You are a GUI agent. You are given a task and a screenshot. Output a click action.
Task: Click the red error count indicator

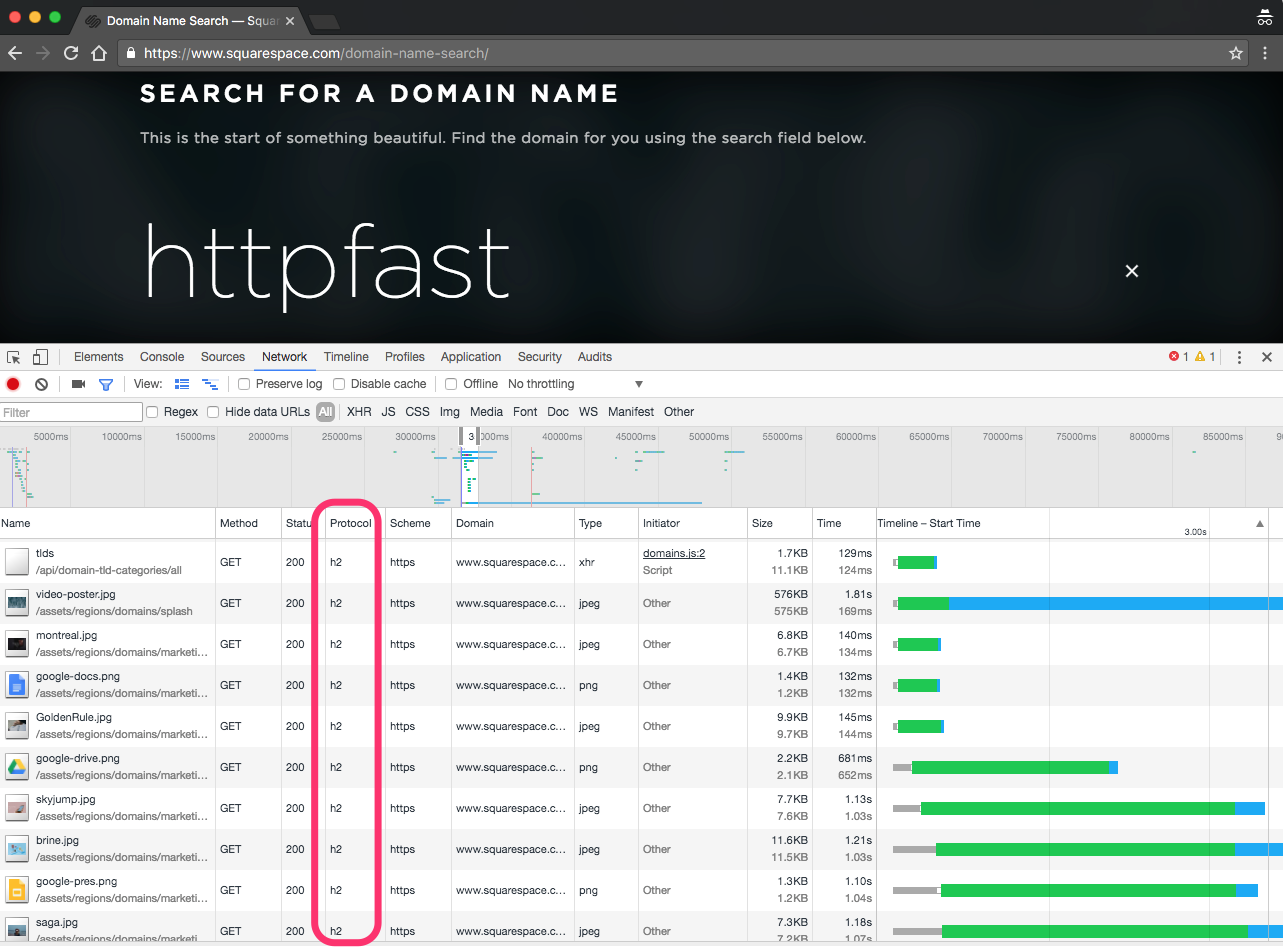[x=1179, y=357]
